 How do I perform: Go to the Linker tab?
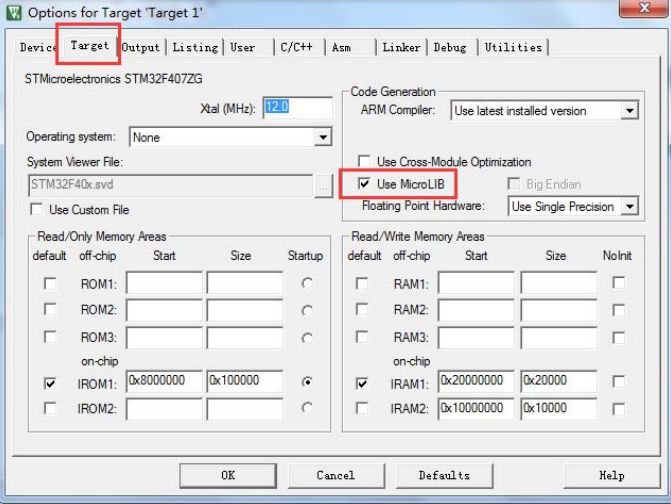tap(402, 47)
